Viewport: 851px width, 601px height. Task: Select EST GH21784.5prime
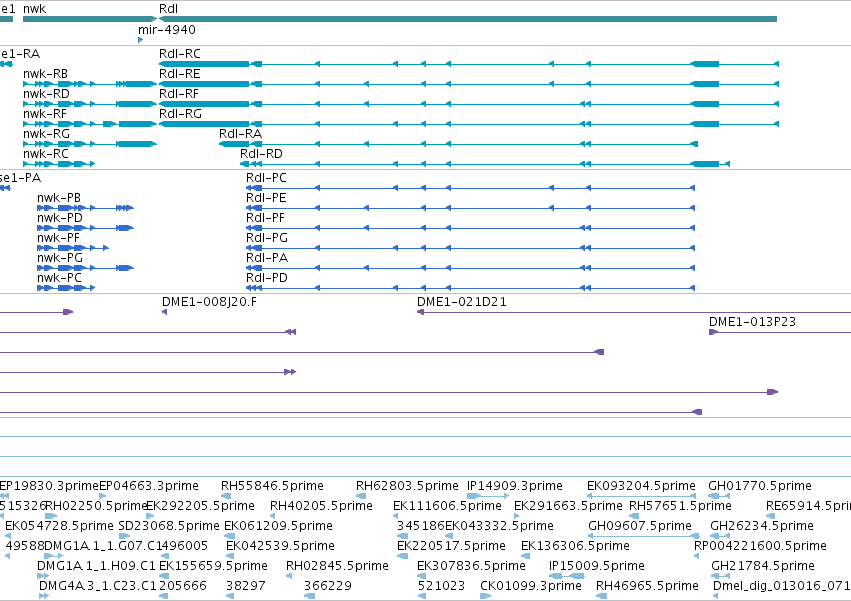[763, 566]
